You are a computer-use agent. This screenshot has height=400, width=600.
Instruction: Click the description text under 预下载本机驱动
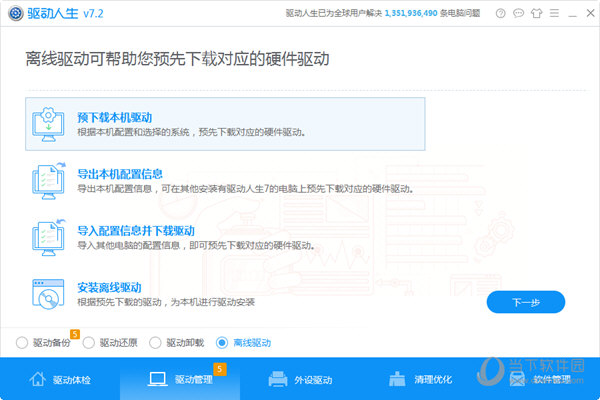pyautogui.click(x=191, y=132)
